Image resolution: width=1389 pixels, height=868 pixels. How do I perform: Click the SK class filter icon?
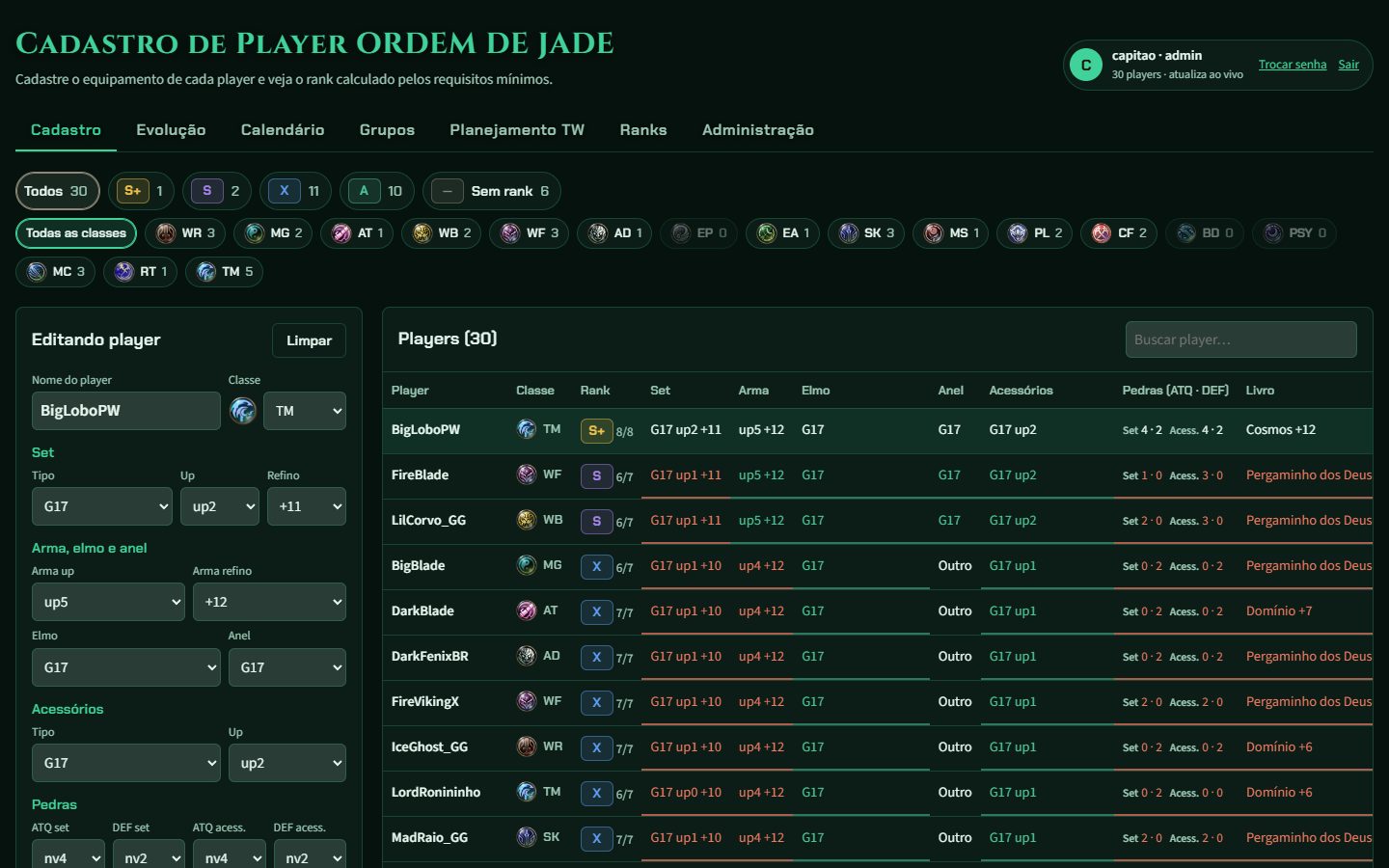point(849,233)
